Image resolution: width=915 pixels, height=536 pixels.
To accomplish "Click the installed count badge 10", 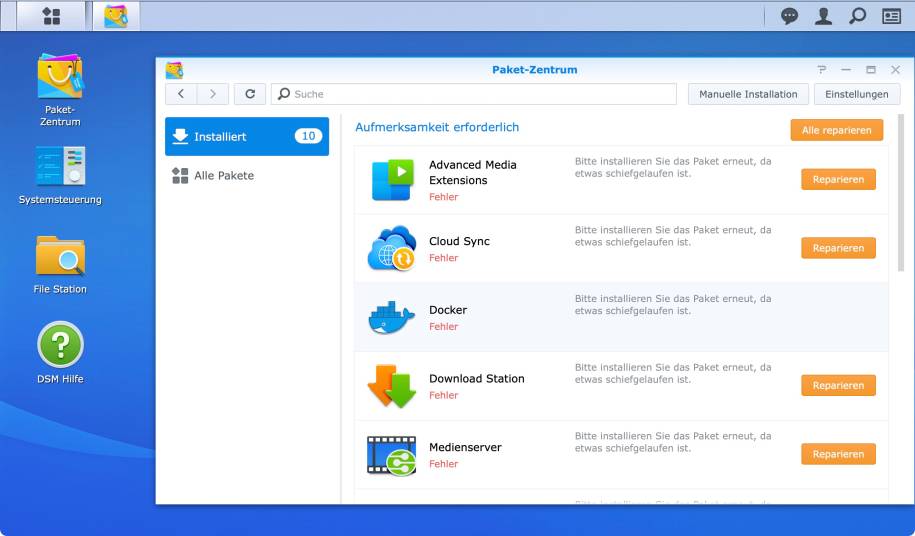I will click(308, 136).
